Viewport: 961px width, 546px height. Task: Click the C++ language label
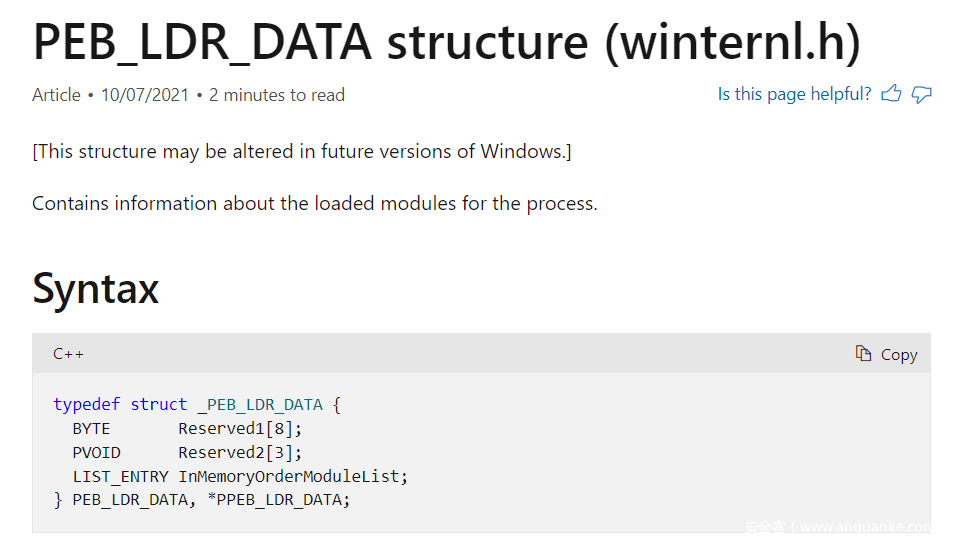pos(68,354)
